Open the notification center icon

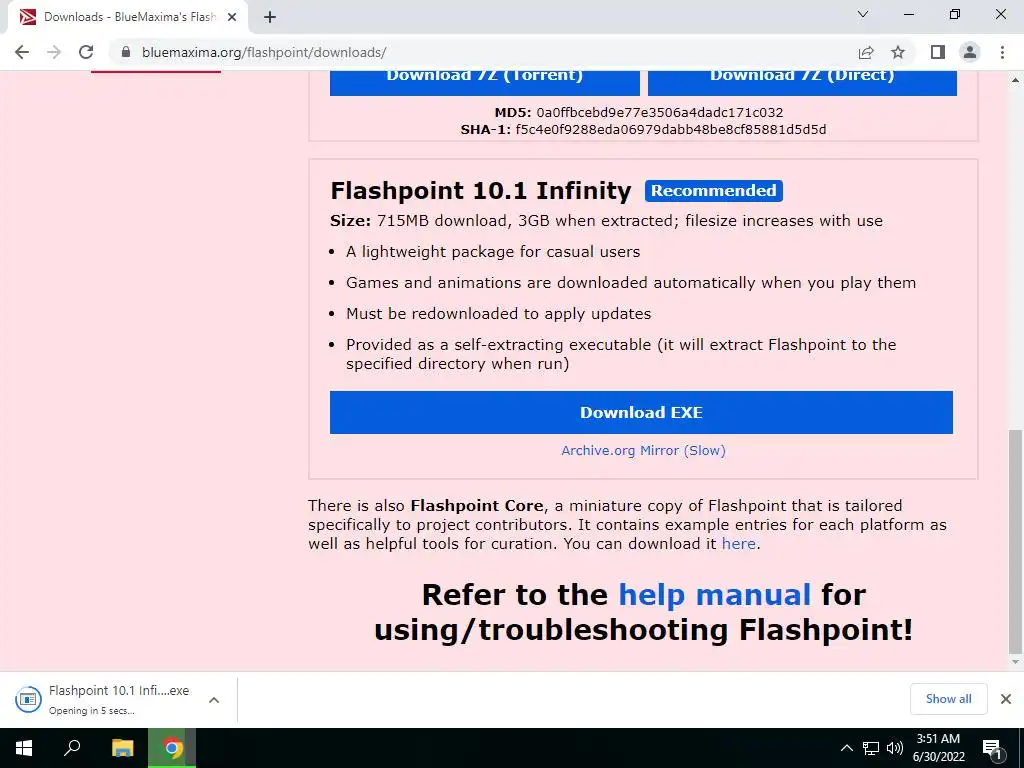coord(992,748)
